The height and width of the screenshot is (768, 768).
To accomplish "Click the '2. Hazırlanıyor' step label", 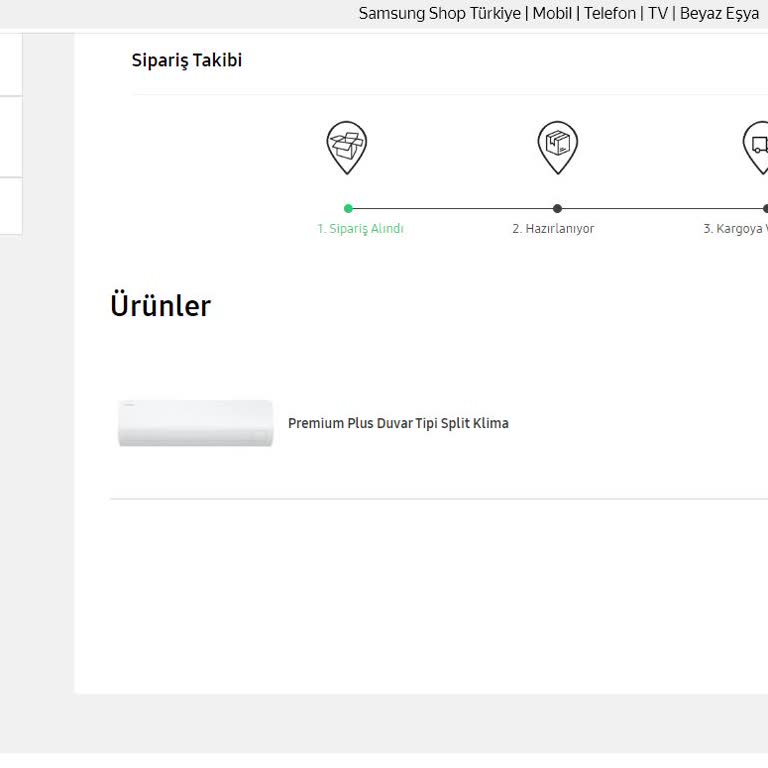I will (x=553, y=229).
